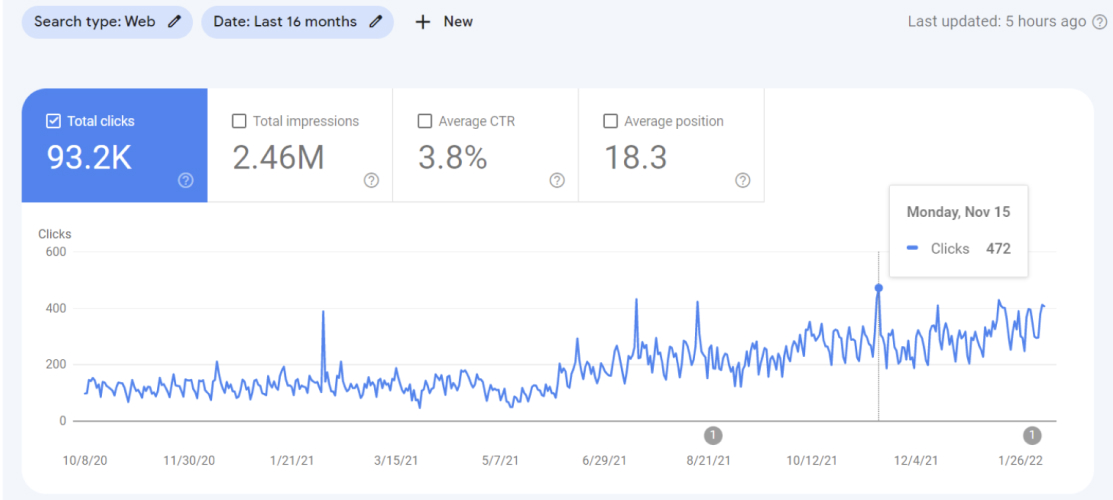Click help icon in Total impressions card
This screenshot has height=500, width=1113.
[371, 180]
